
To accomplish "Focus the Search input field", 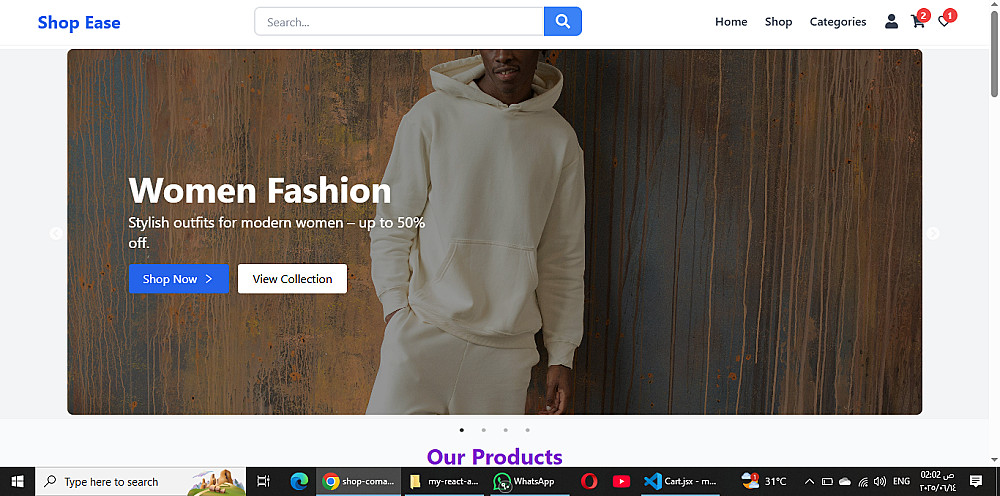I will 399,22.
